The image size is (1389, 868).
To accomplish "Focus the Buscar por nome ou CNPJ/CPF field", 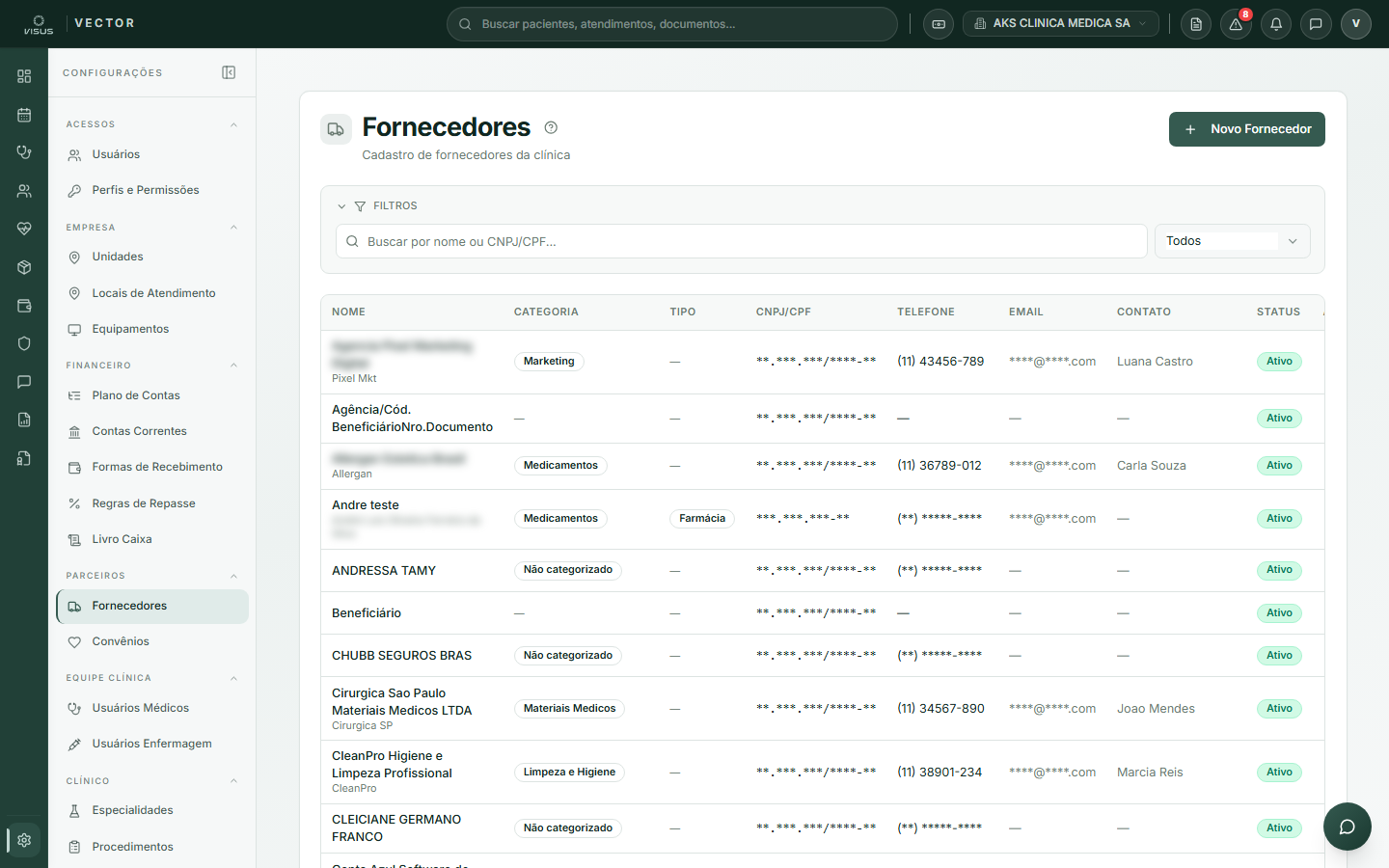I will (742, 241).
